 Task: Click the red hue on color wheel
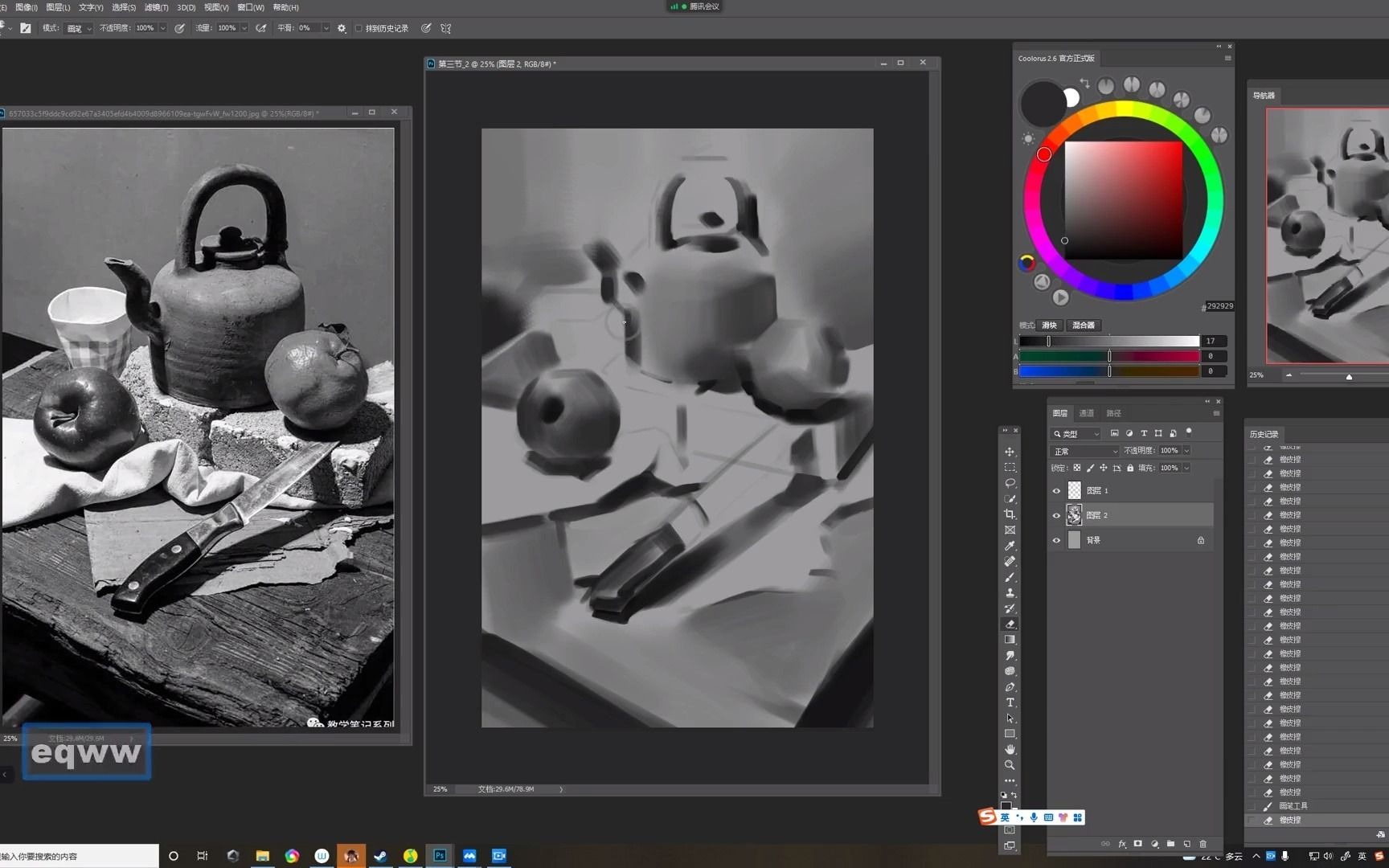[1043, 154]
